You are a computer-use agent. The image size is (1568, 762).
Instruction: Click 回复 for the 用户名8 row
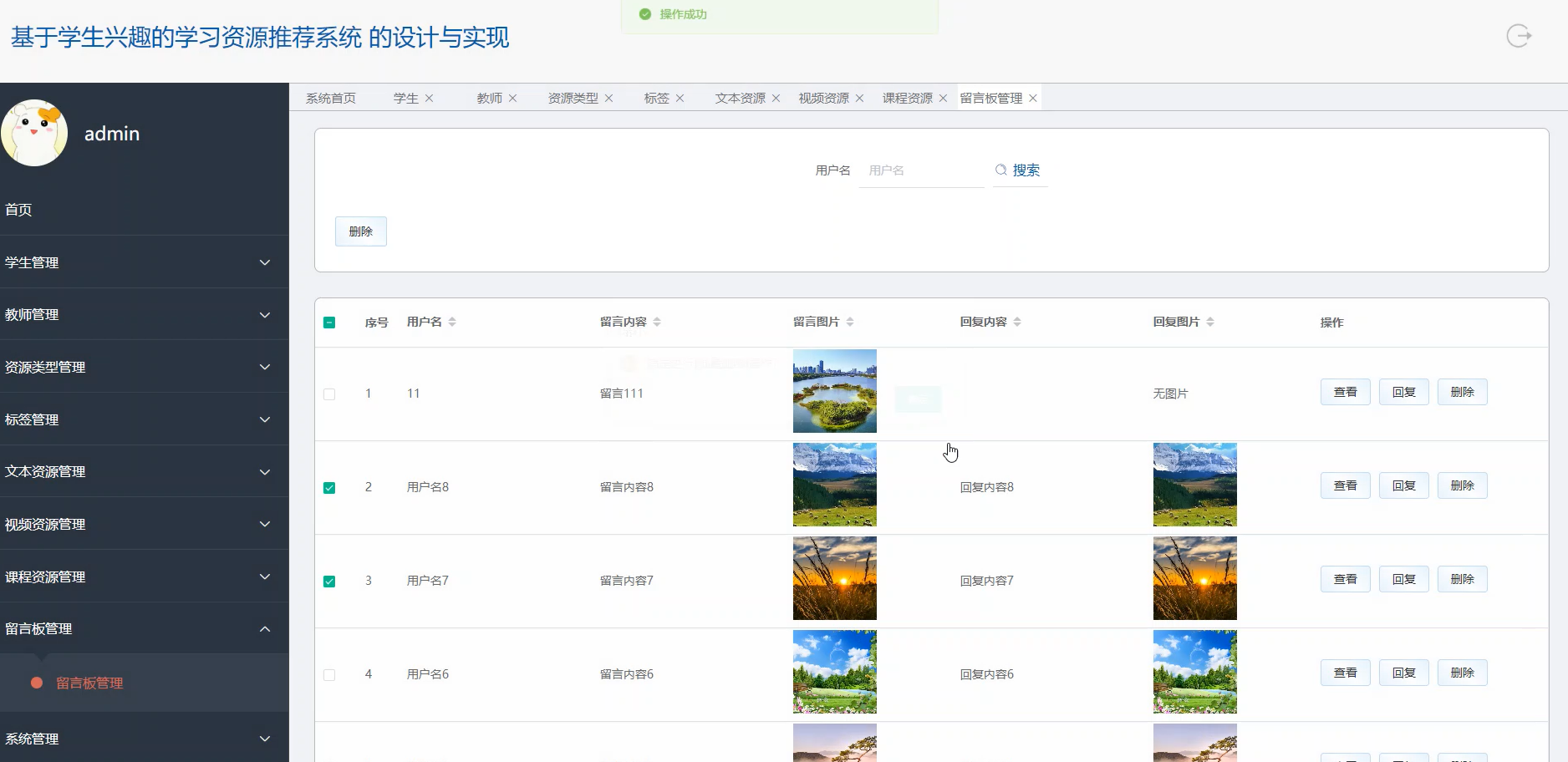1404,485
